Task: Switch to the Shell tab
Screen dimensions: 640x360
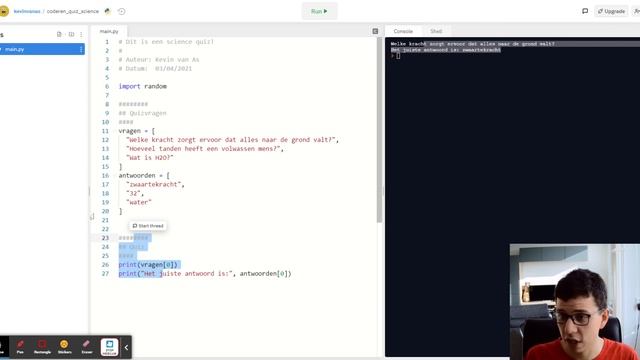Action: tap(436, 31)
